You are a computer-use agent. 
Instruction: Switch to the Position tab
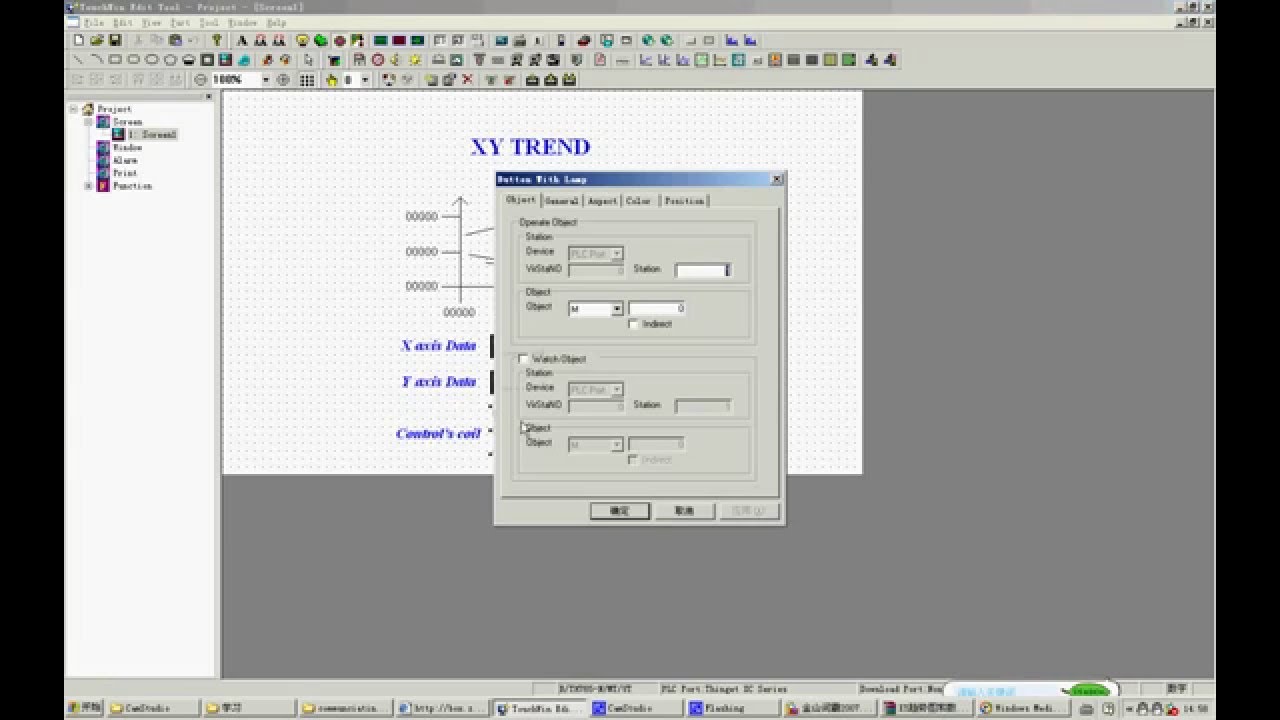(x=684, y=201)
